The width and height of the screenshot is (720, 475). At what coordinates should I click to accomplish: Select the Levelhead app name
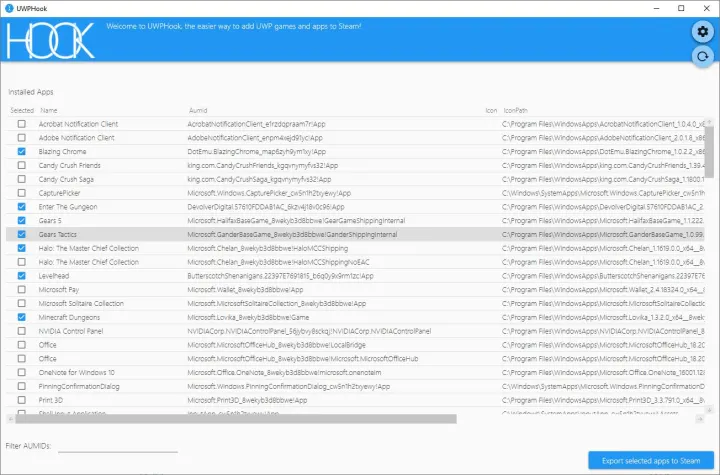(54, 276)
